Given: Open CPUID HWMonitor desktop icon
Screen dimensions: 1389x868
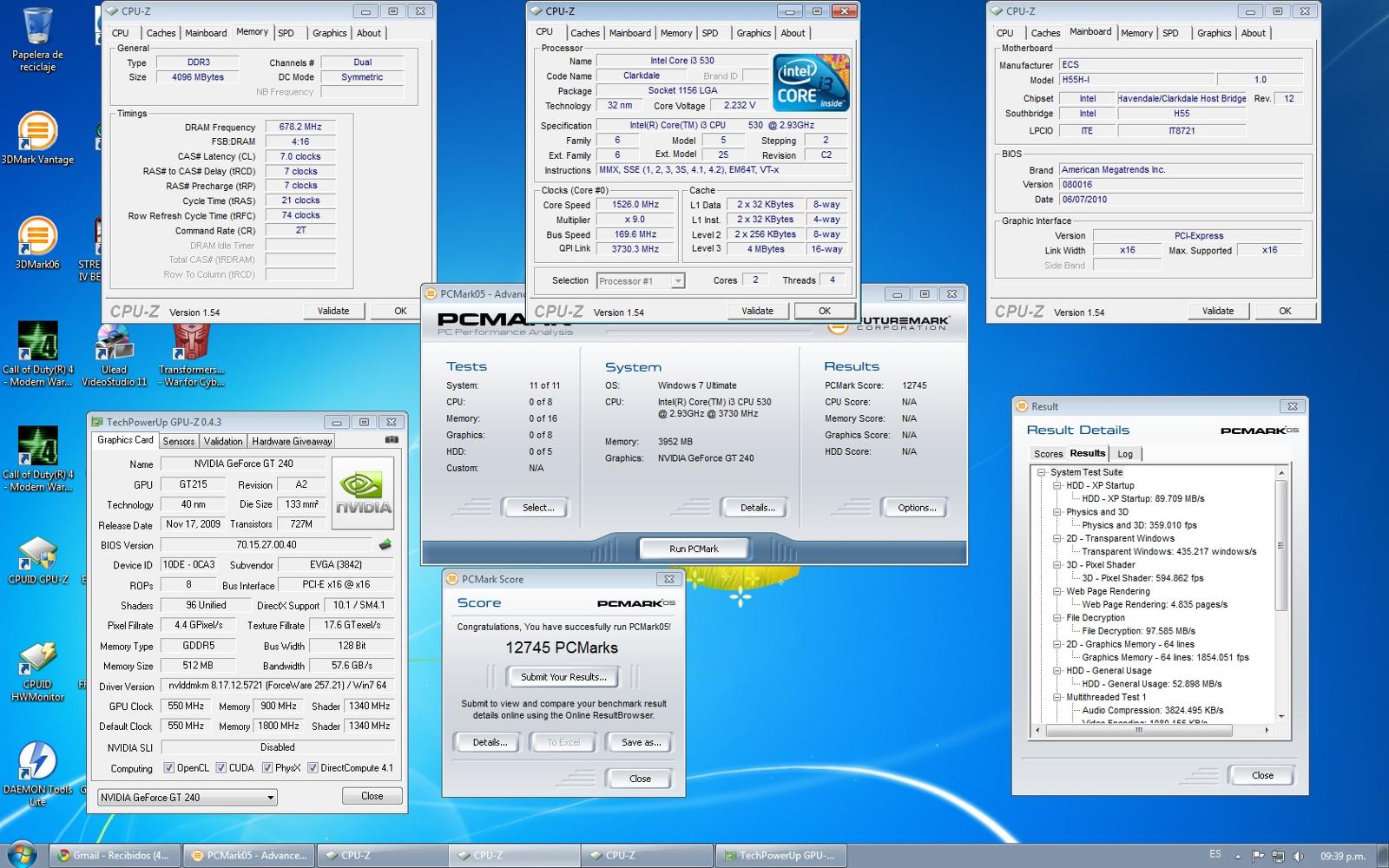Looking at the screenshot, I should [x=37, y=671].
